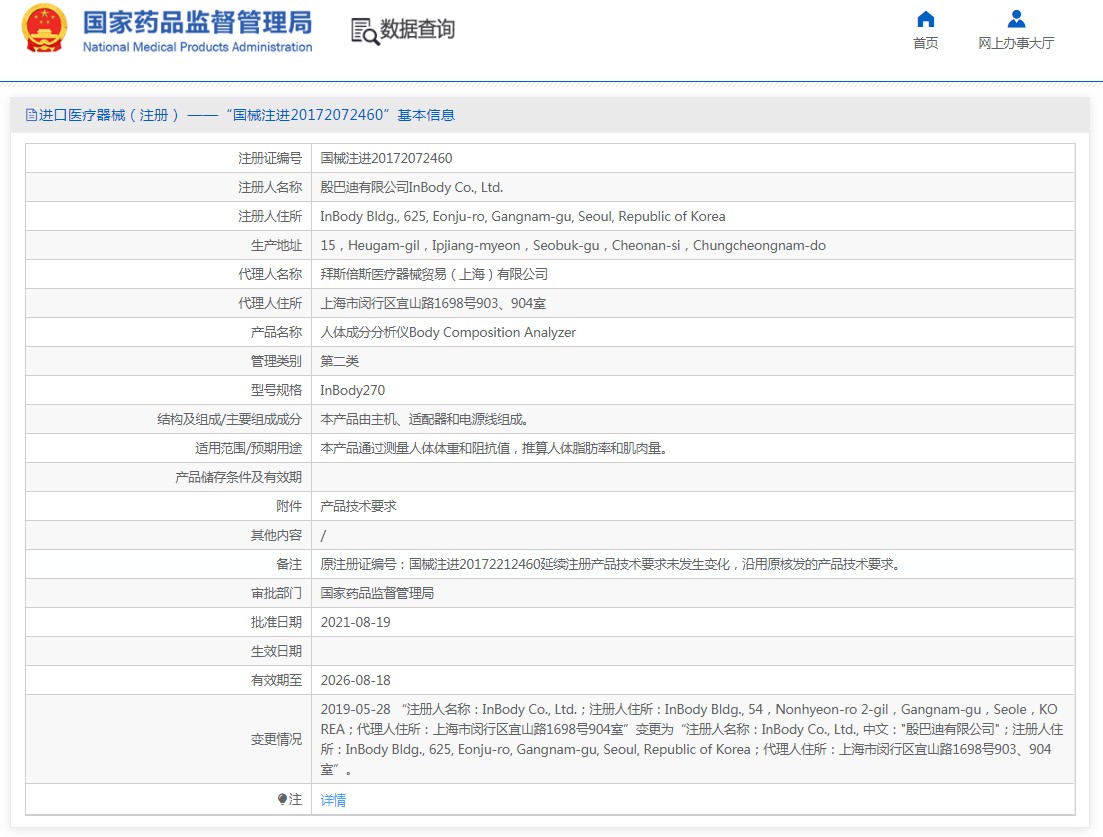Click the data query magnifier icon
Screen dimensions: 1103x837
click(x=364, y=31)
